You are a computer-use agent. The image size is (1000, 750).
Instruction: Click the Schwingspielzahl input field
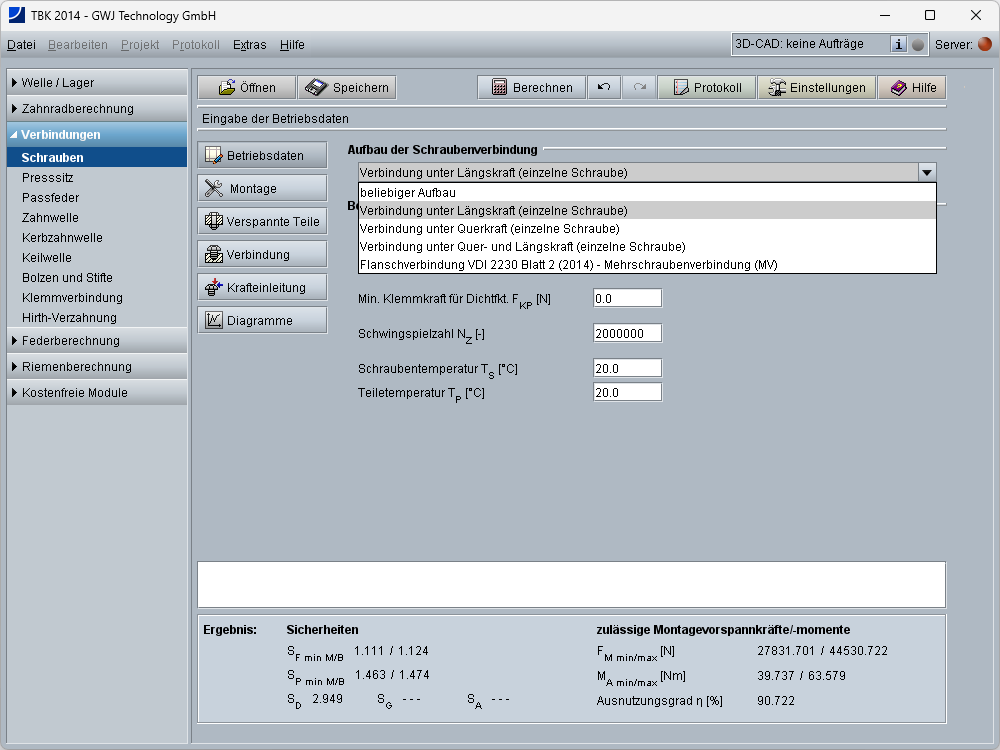coord(627,333)
